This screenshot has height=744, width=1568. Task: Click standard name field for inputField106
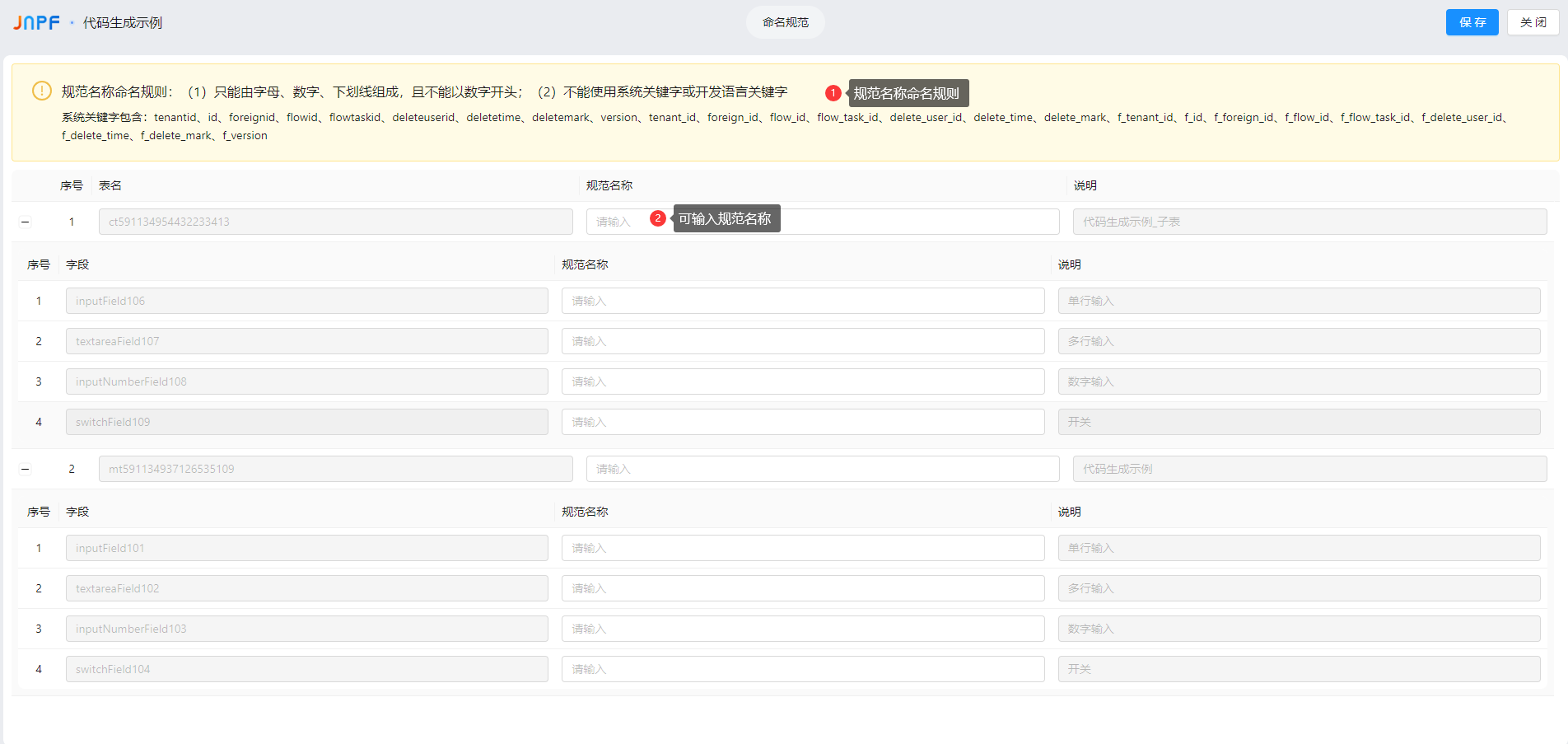(802, 301)
